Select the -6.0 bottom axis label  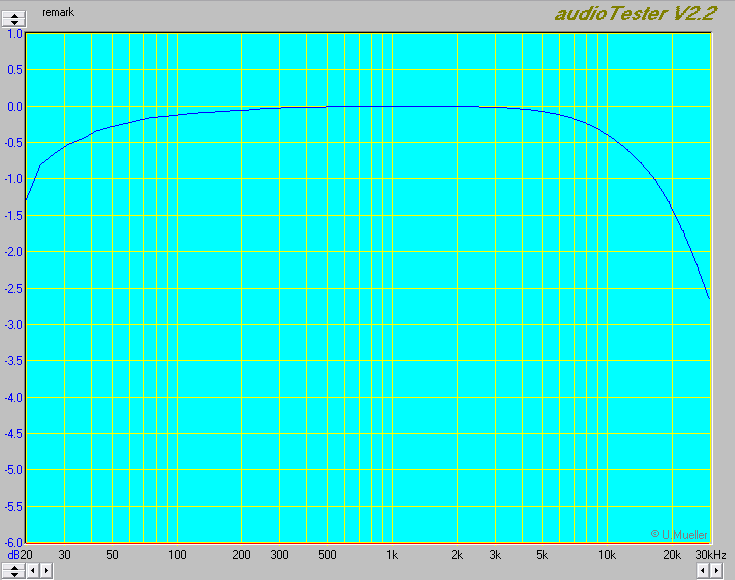point(12,542)
